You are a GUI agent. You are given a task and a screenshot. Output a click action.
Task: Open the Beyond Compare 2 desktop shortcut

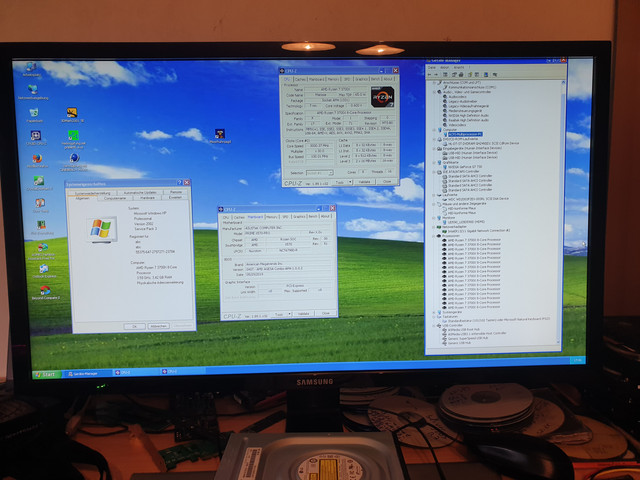tap(45, 292)
